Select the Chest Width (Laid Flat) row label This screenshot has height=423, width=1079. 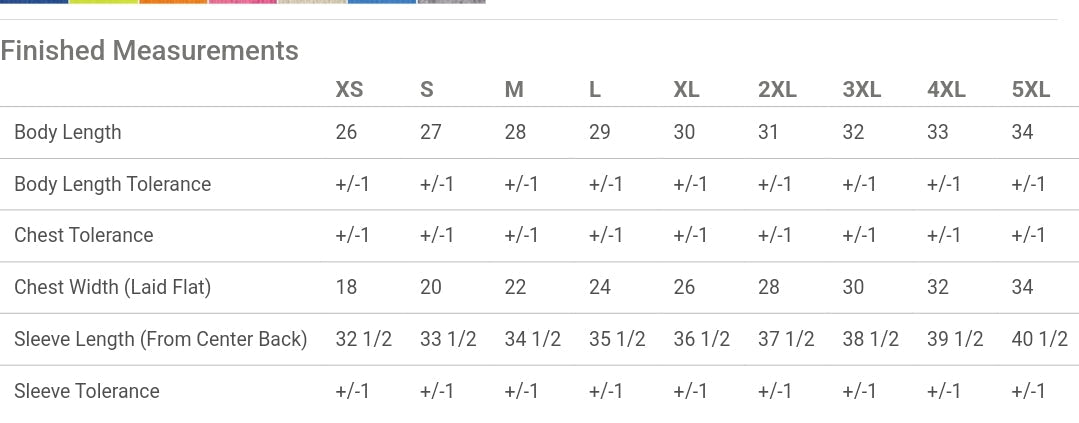112,287
